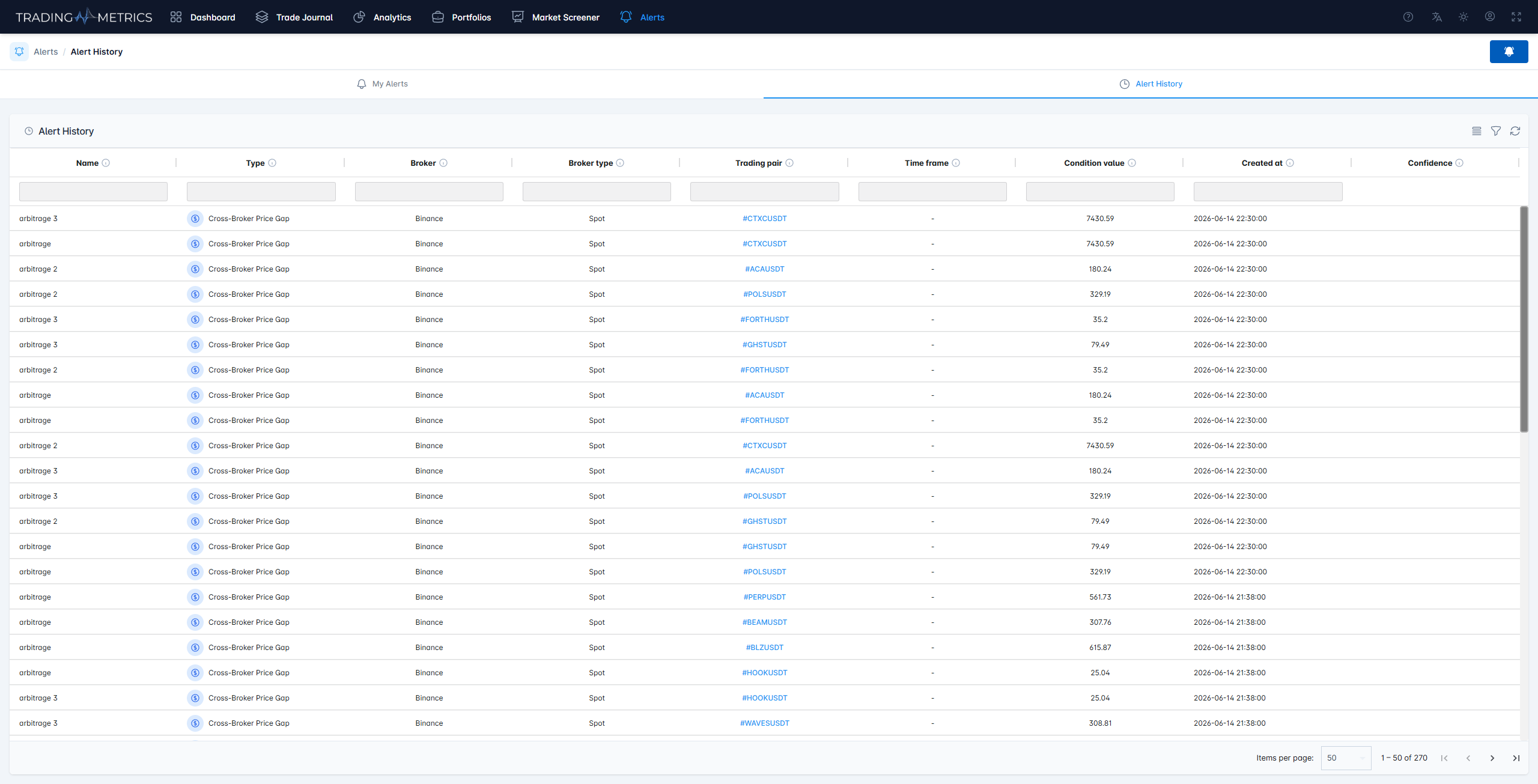
Task: Show info for Broker column
Action: point(443,163)
